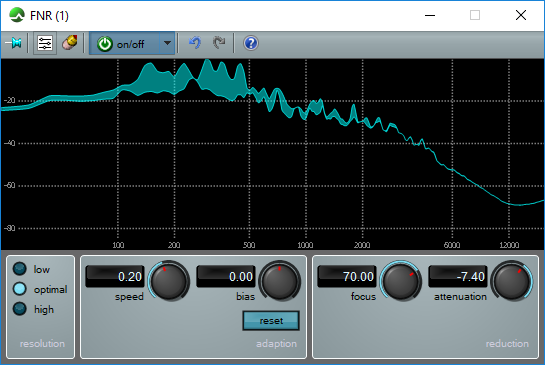
Task: Click the focus value field 70.00
Action: pos(347,277)
